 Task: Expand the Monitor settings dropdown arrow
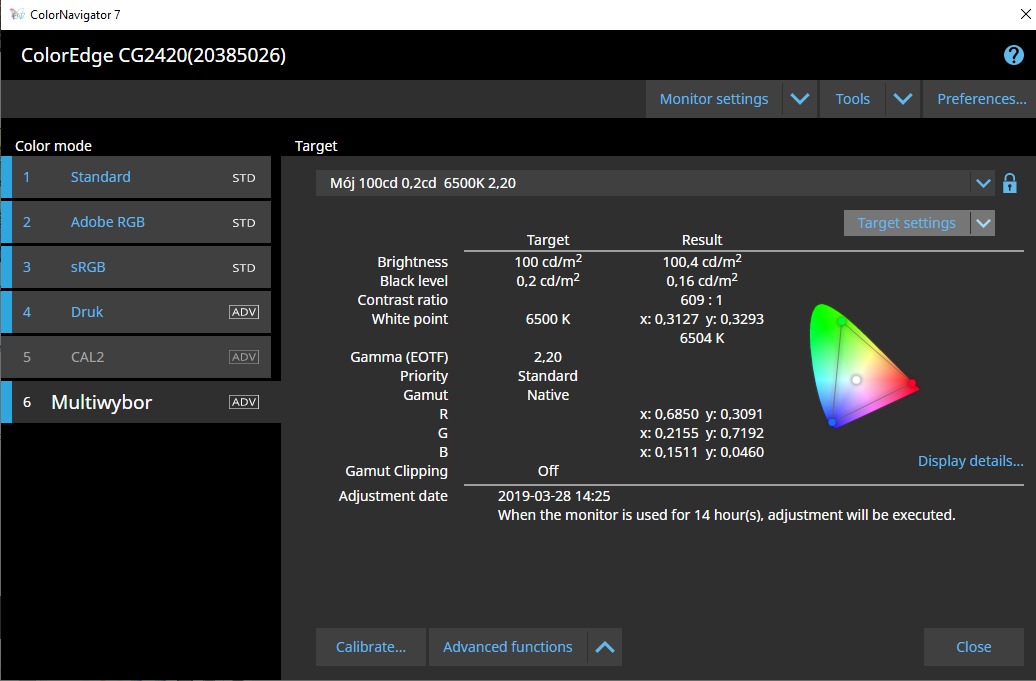799,99
